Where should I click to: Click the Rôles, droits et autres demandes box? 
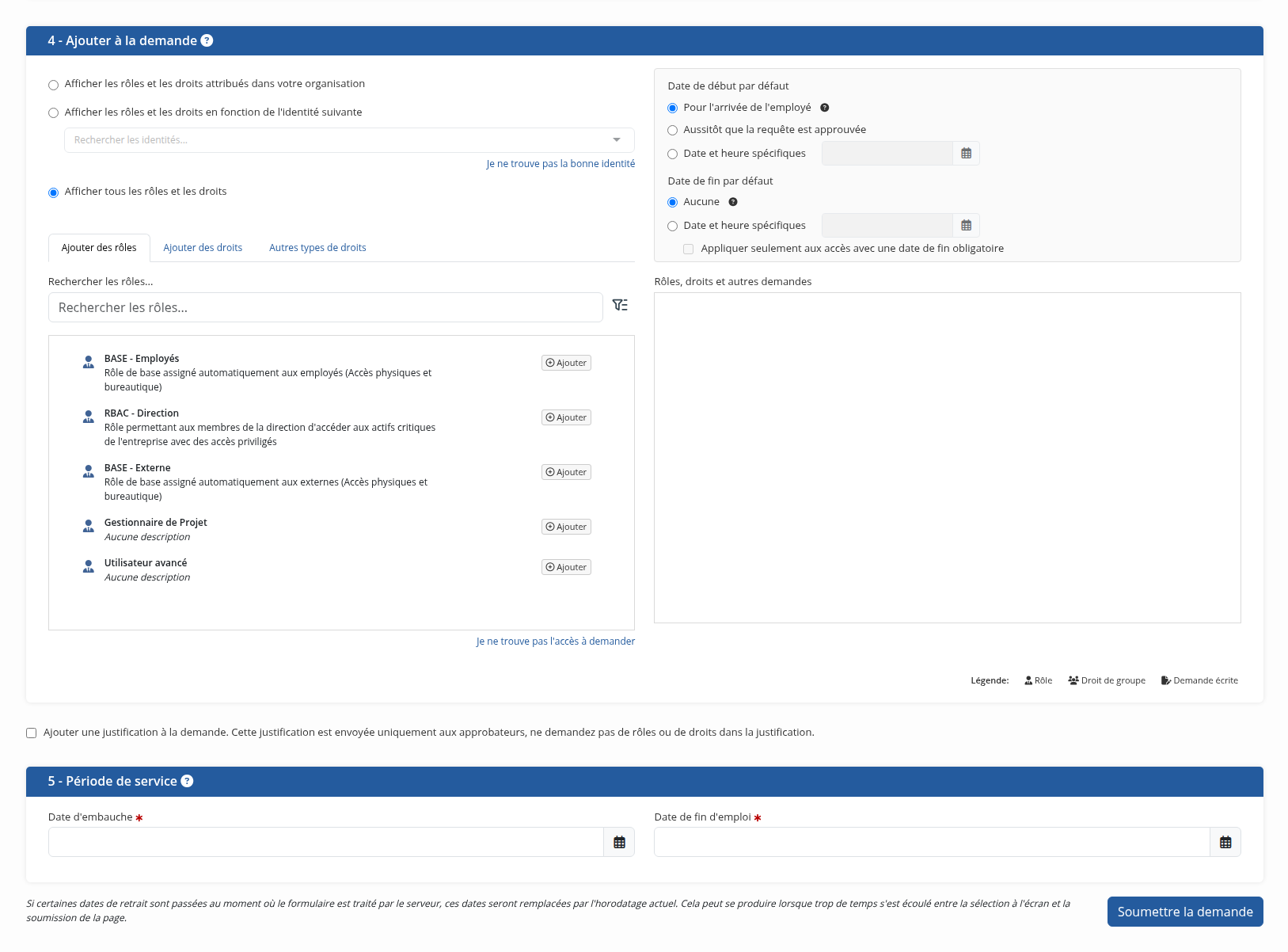pos(948,458)
